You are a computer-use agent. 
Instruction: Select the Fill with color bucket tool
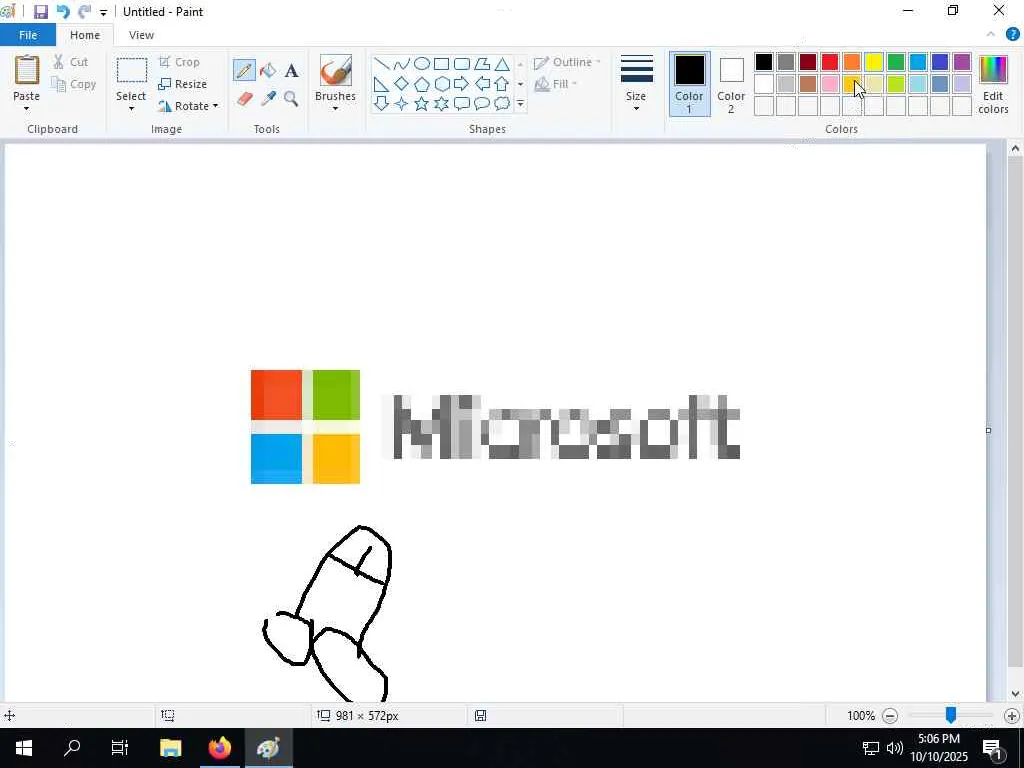coord(268,70)
